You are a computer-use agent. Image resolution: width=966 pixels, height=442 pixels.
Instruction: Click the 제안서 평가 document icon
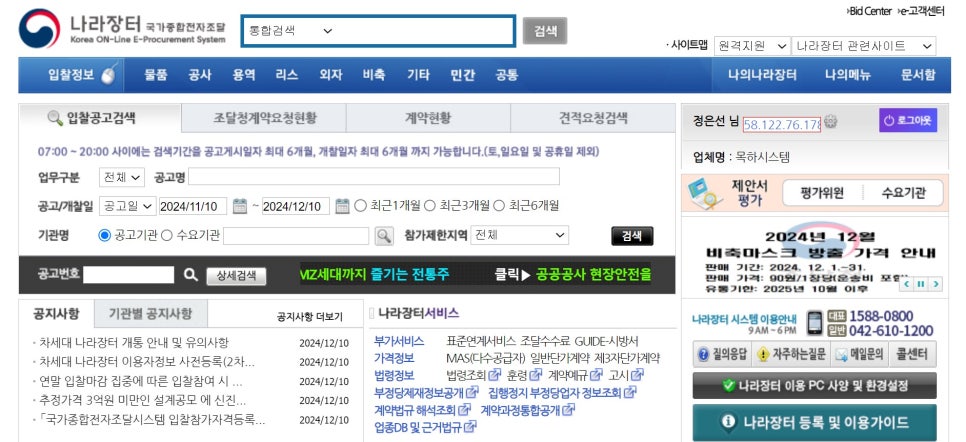click(705, 194)
